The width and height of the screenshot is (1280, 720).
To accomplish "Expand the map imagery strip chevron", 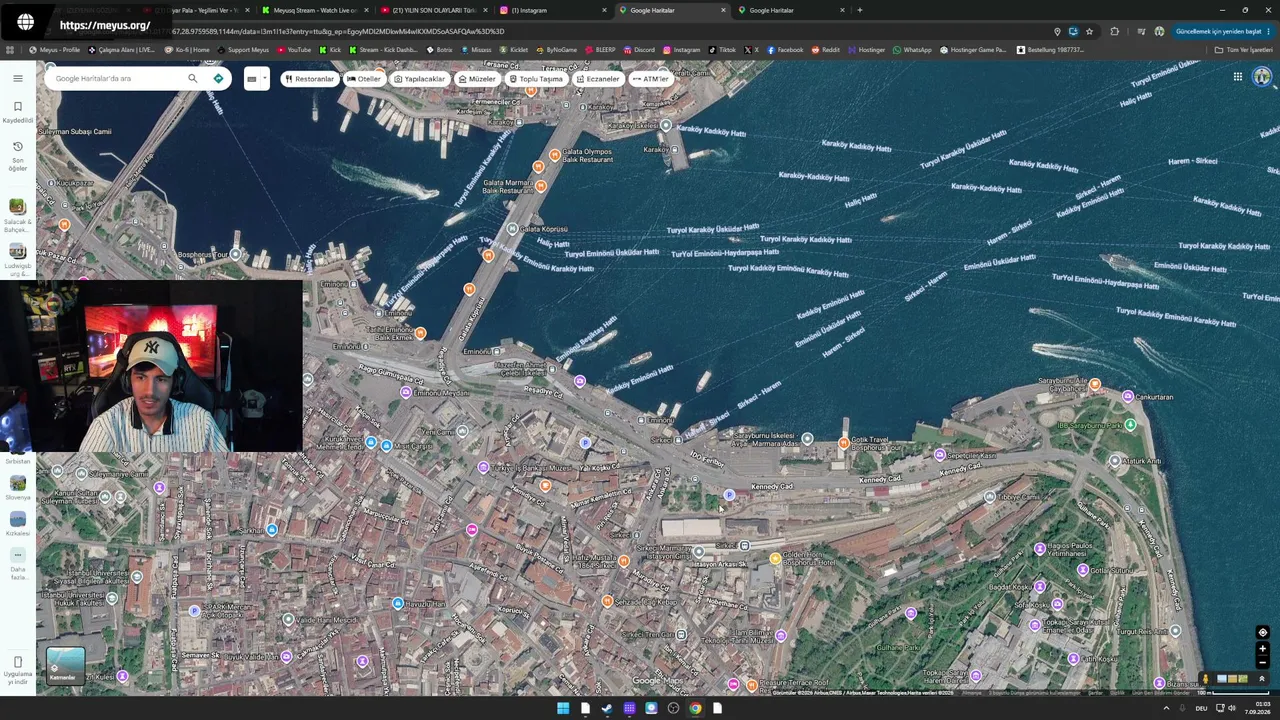I will coord(1262,679).
